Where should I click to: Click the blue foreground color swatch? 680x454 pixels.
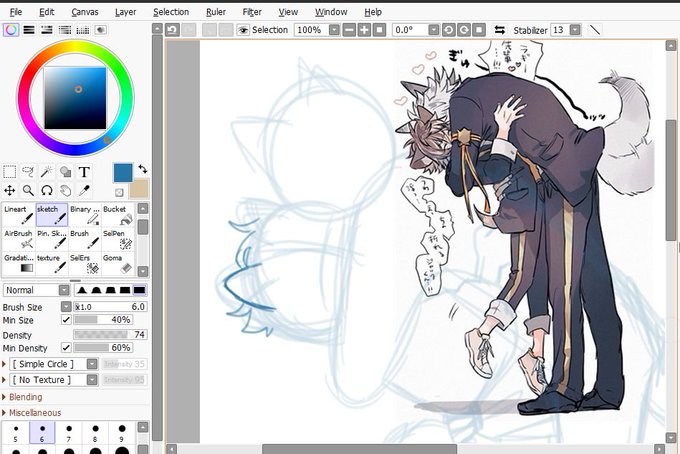click(123, 173)
